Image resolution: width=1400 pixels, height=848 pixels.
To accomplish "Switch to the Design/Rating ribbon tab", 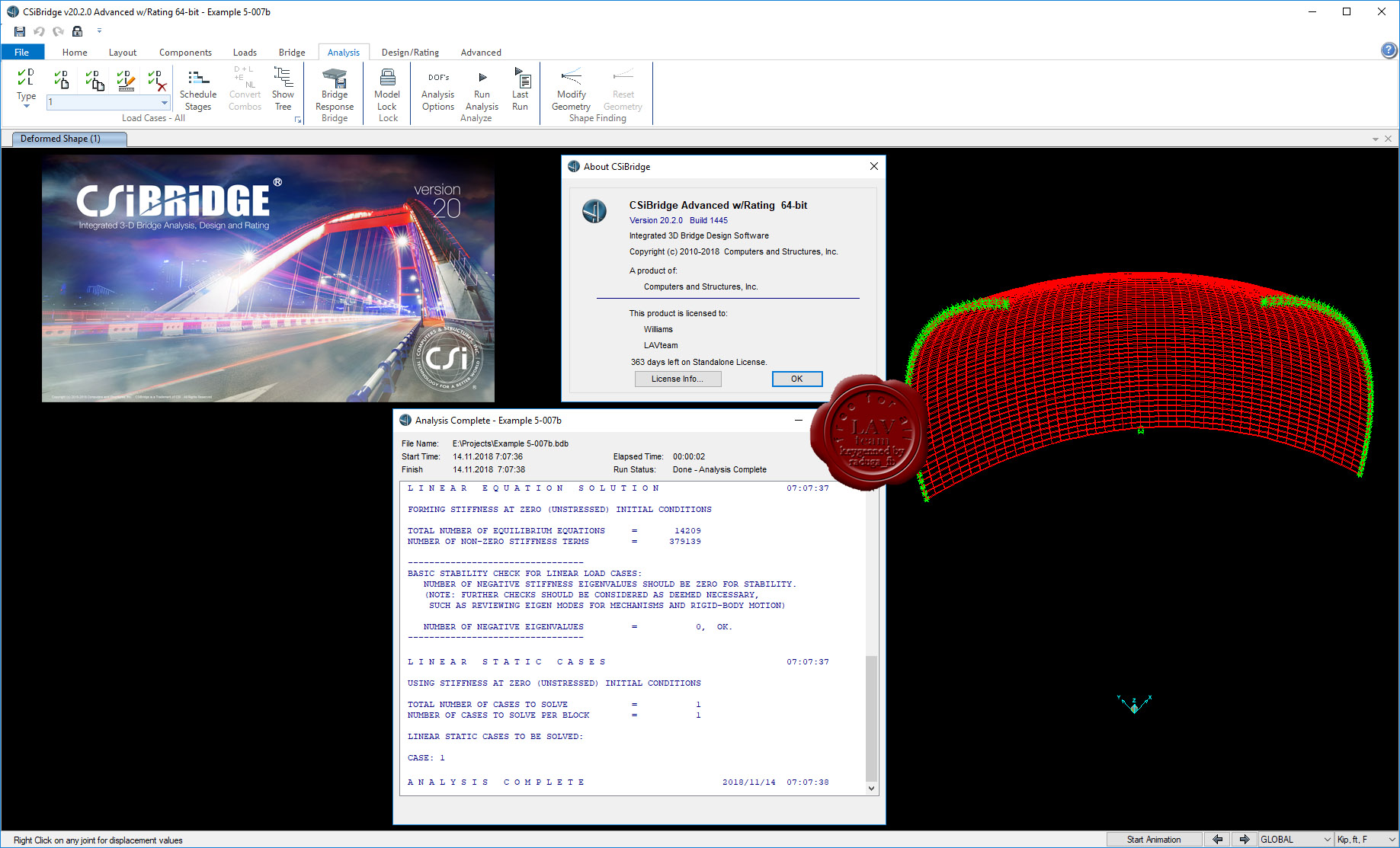I will (x=410, y=53).
